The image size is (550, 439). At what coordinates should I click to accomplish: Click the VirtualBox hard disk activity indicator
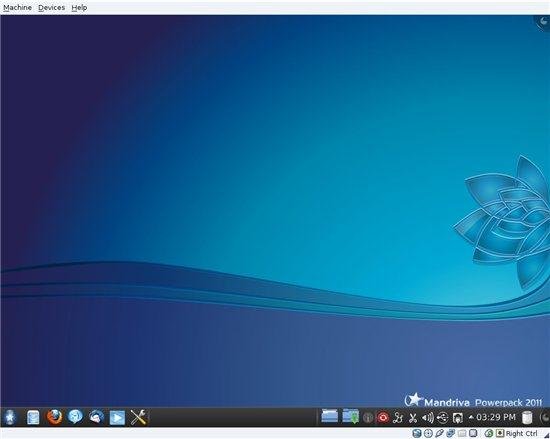(x=417, y=433)
